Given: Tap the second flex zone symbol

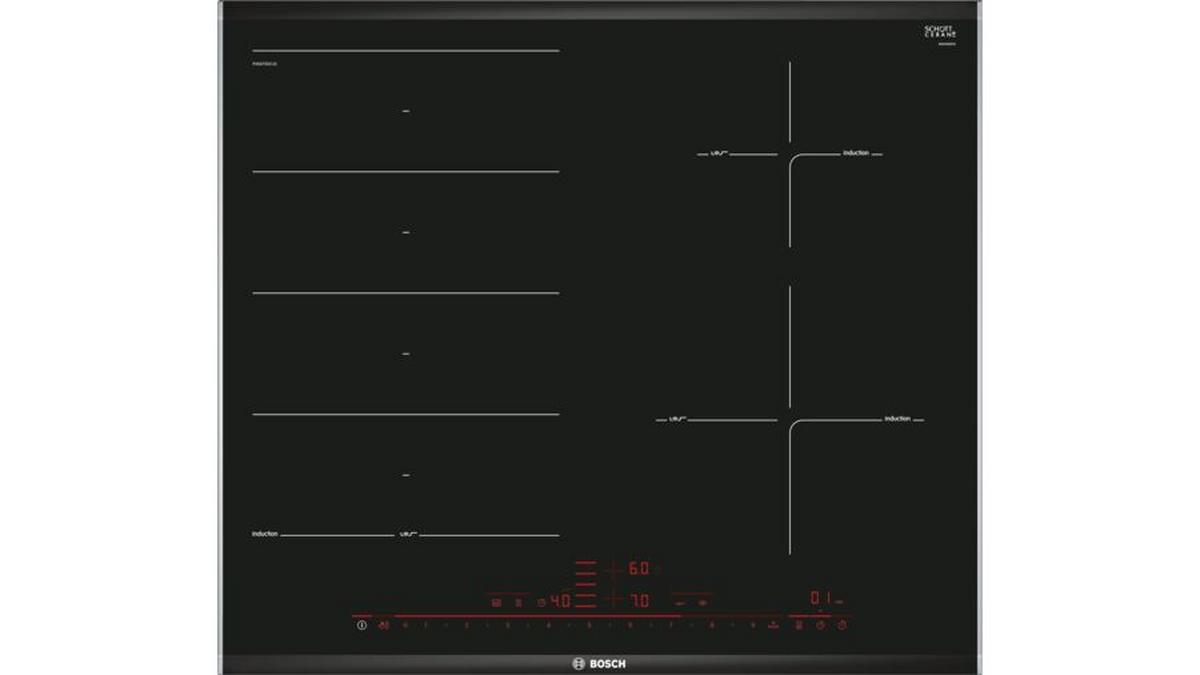Looking at the screenshot, I should (518, 602).
